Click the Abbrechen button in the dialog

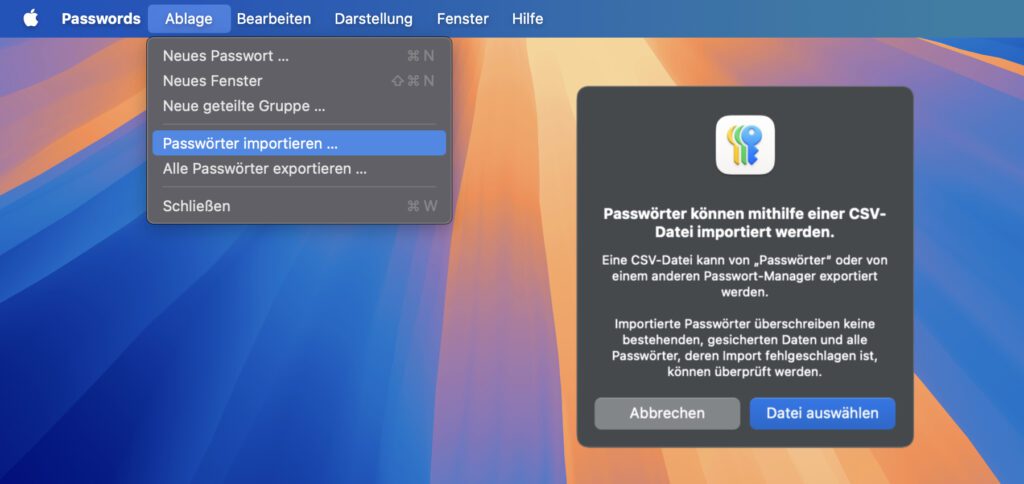click(667, 413)
